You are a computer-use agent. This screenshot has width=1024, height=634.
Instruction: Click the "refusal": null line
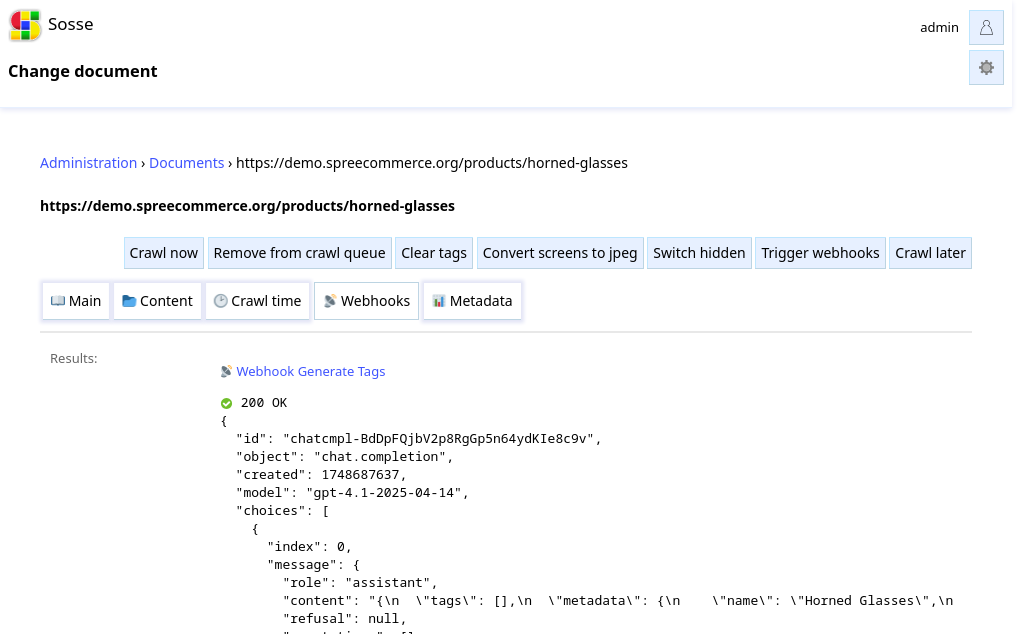[345, 619]
